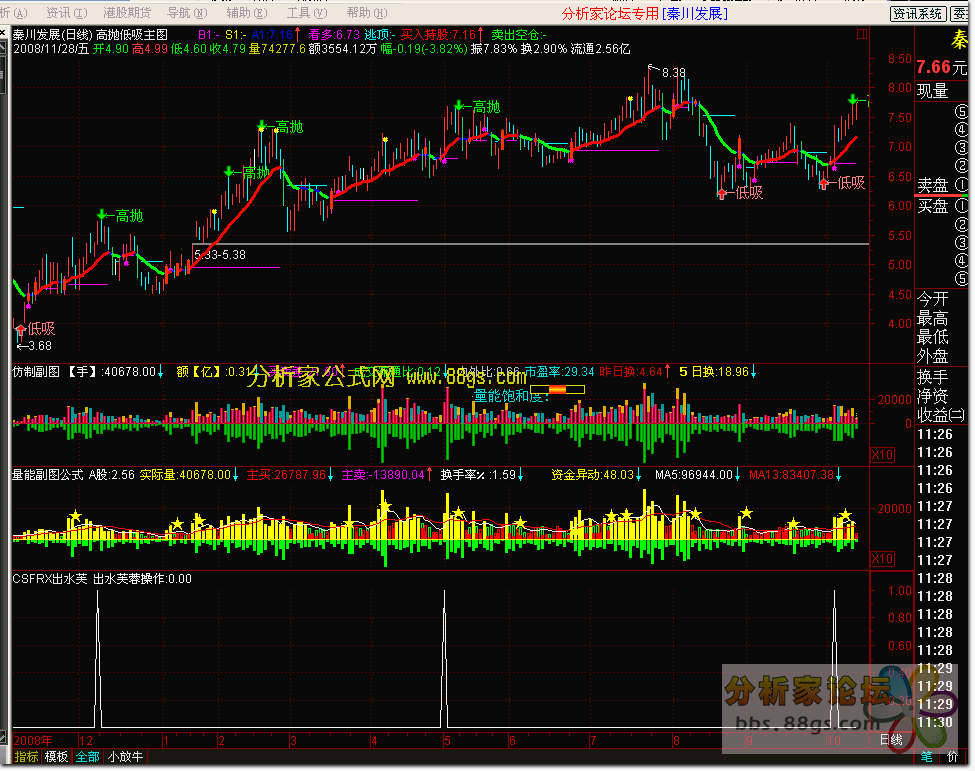This screenshot has width=975, height=771.
Task: Open the 工具(V) menu
Action: tap(307, 12)
